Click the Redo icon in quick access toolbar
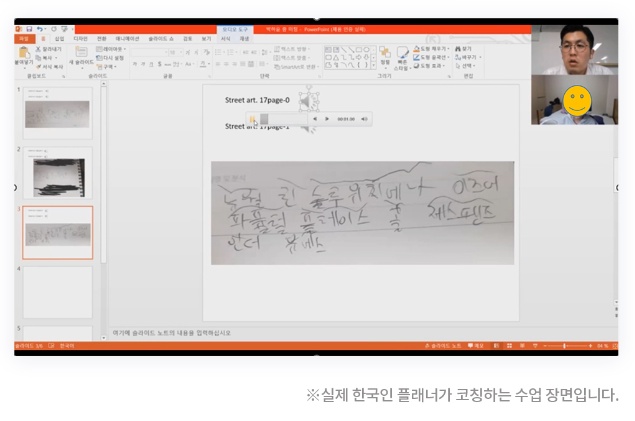This screenshot has height=421, width=635. coord(53,29)
